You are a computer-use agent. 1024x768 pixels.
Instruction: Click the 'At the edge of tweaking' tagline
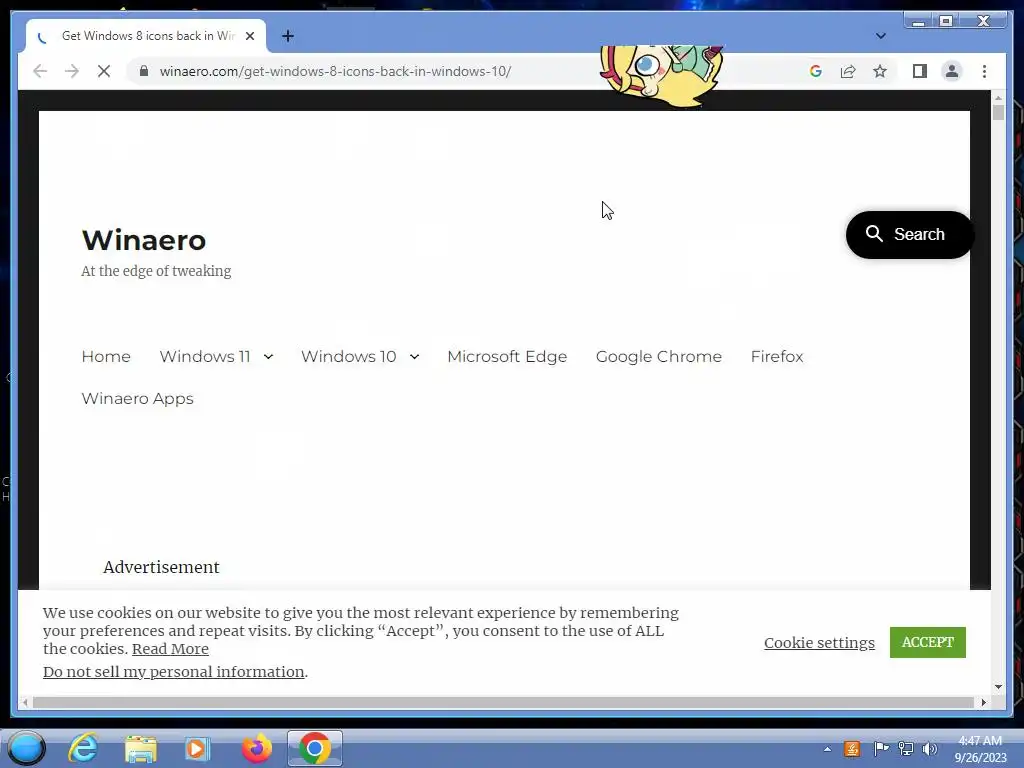coord(156,271)
